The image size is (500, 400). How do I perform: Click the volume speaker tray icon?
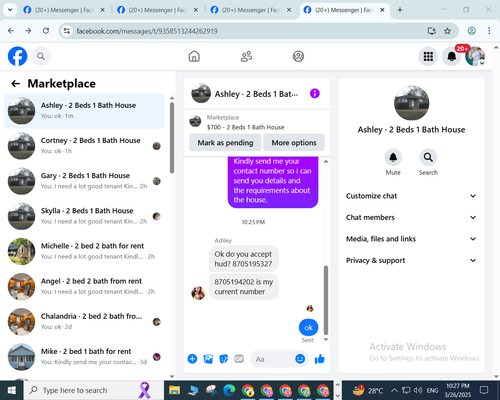418,390
